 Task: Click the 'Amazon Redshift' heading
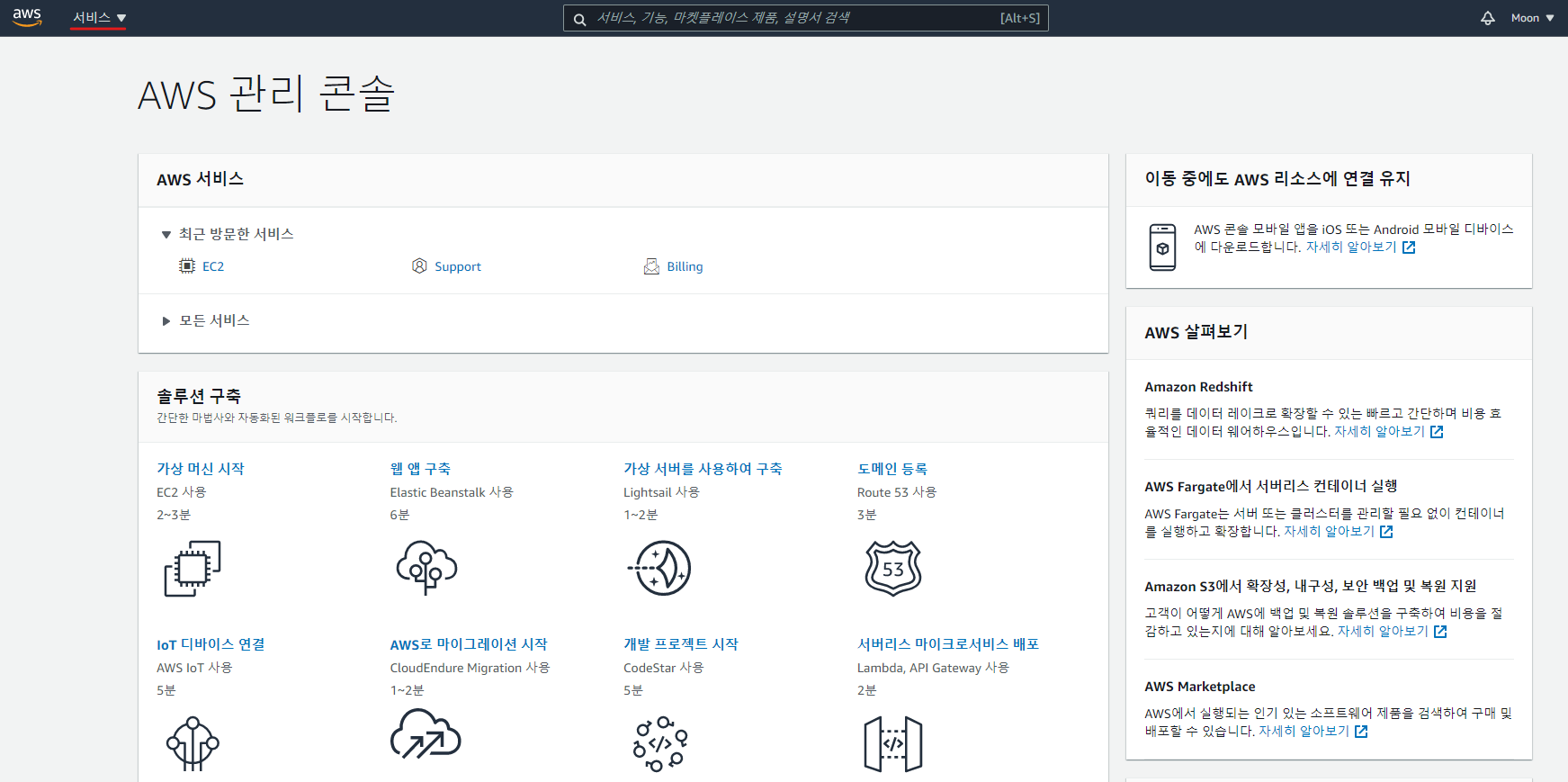1198,387
